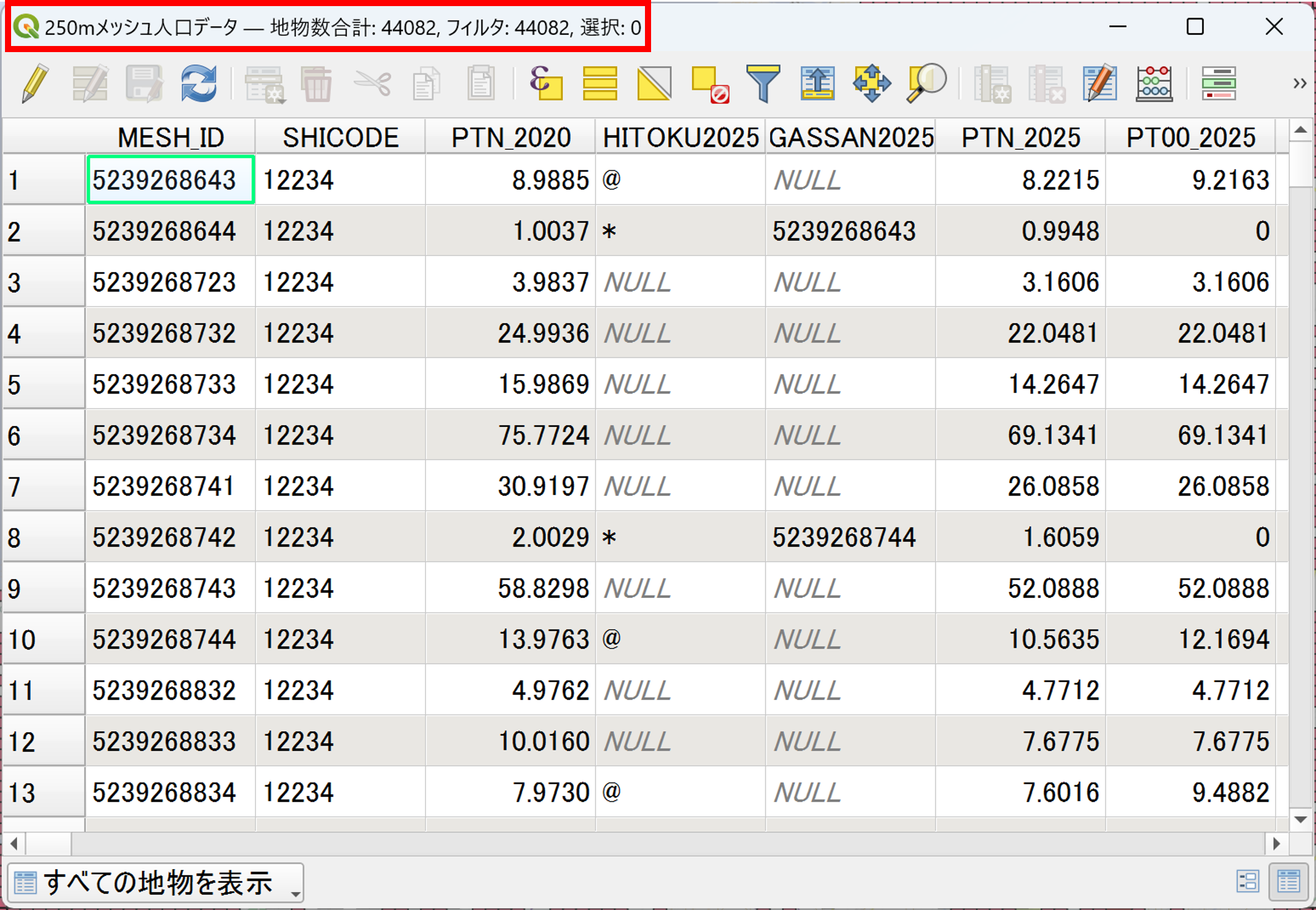Toggle editing mode with the pencil icon
The width and height of the screenshot is (1316, 910).
[35, 84]
